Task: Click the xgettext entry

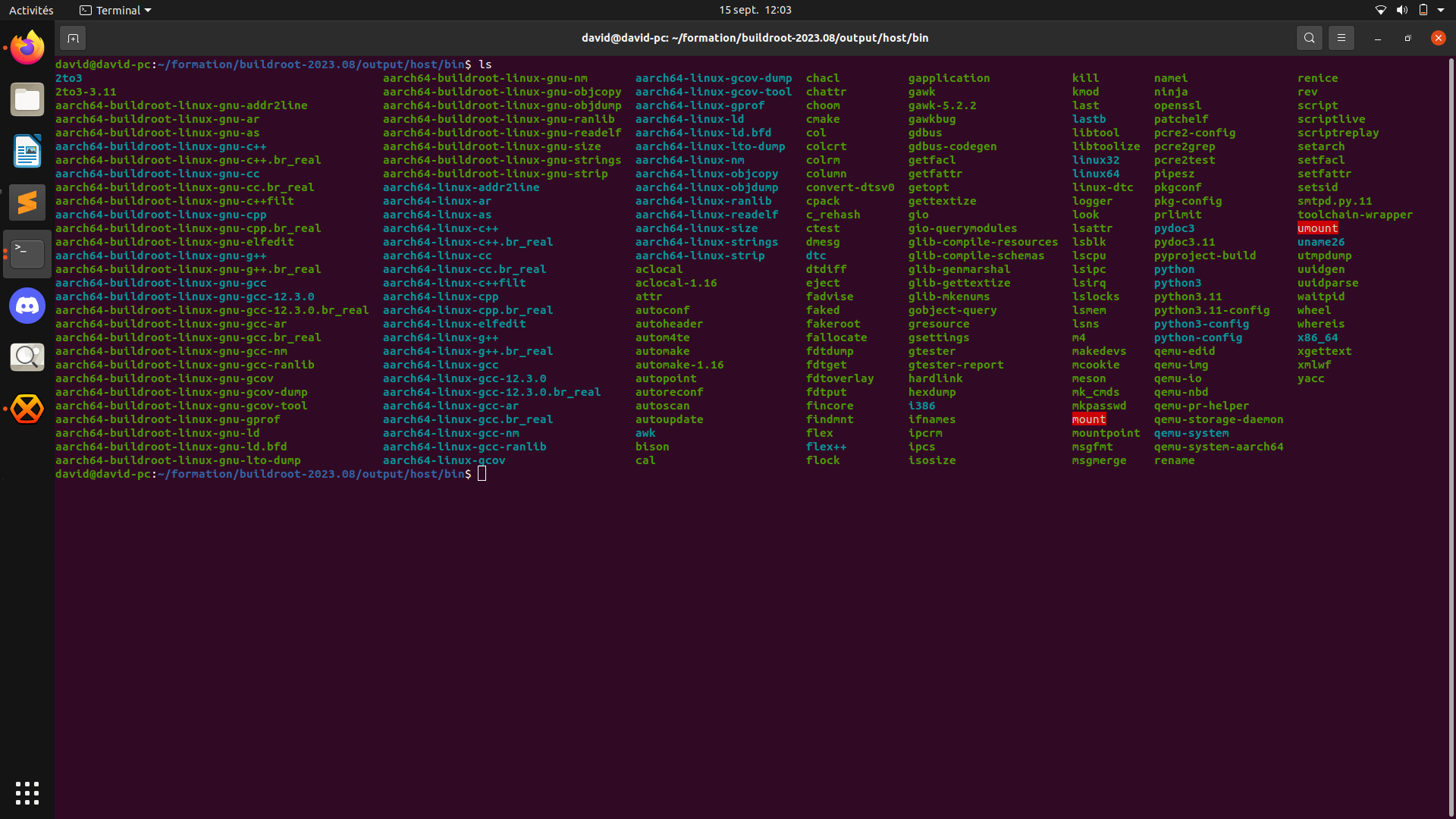Action: click(x=1324, y=351)
